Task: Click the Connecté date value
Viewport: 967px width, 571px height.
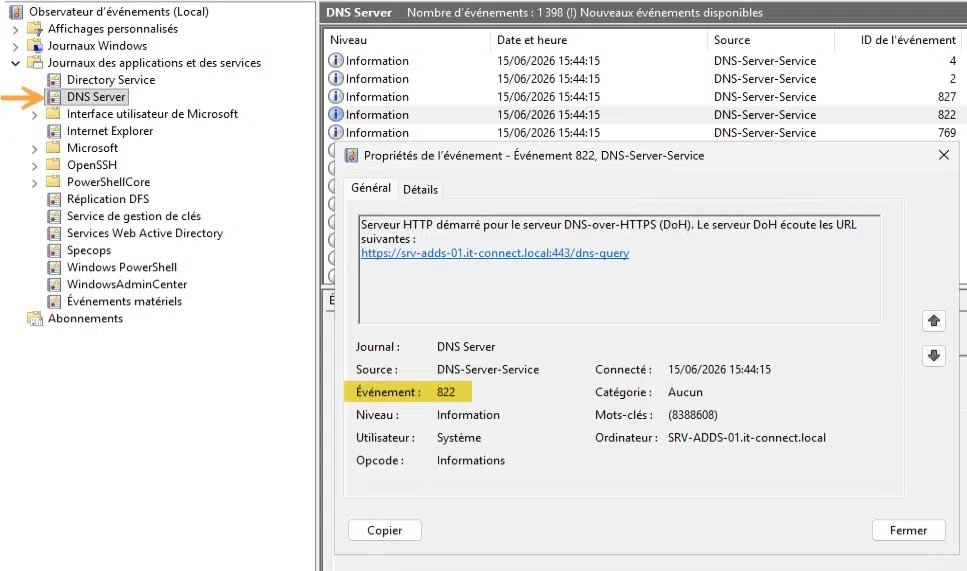Action: tap(719, 369)
